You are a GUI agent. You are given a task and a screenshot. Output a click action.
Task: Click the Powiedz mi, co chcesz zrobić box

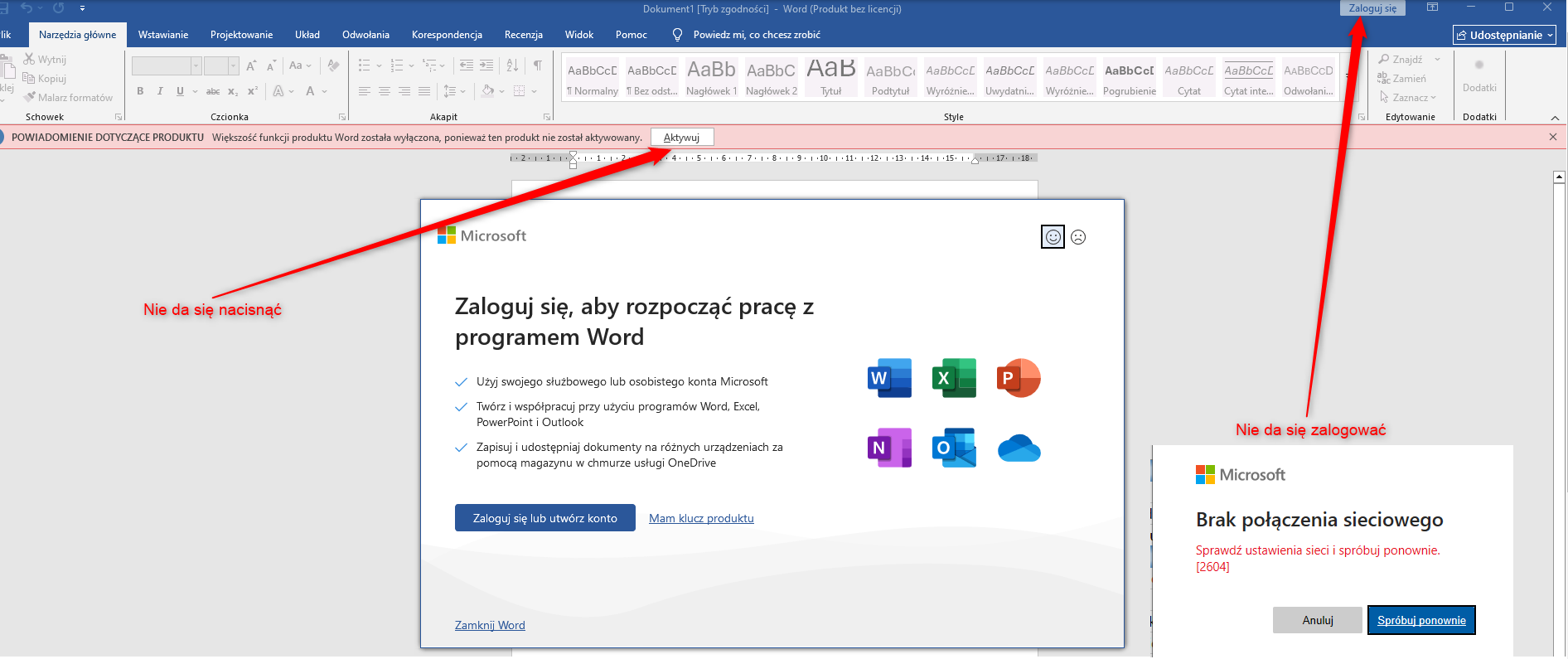(x=756, y=35)
